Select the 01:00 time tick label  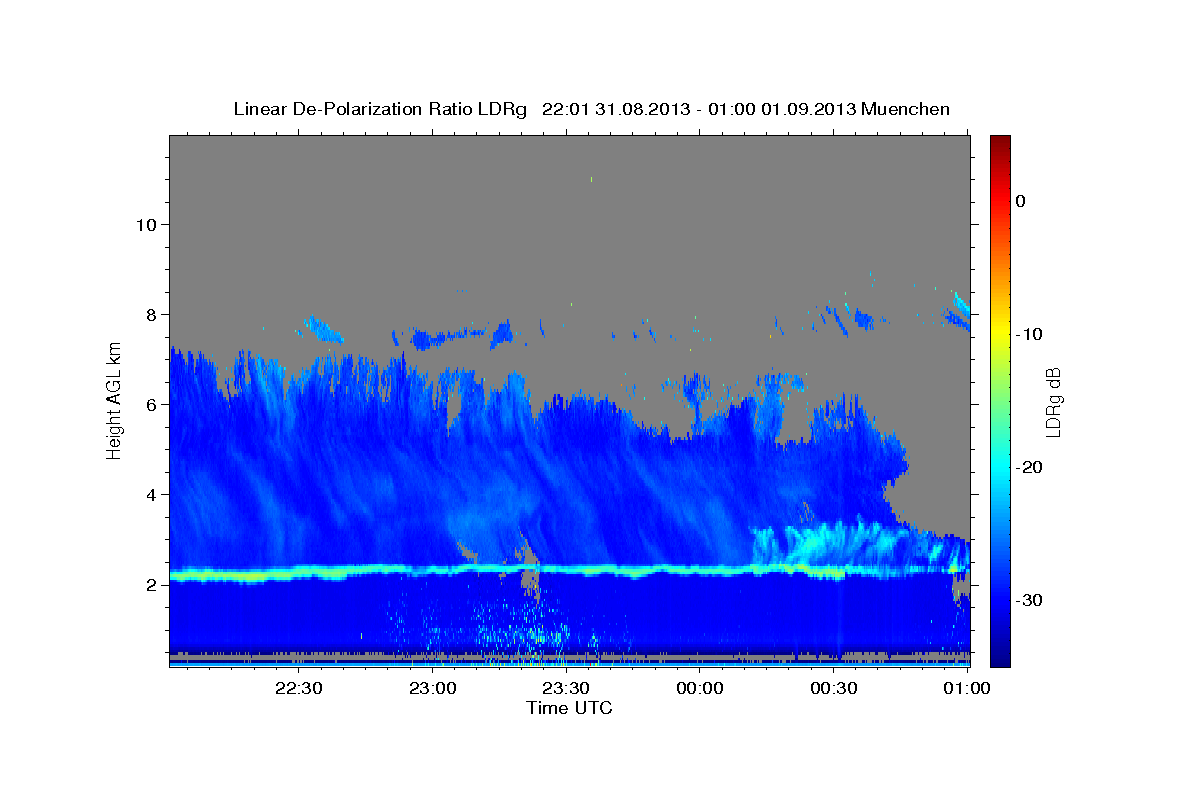pos(966,688)
